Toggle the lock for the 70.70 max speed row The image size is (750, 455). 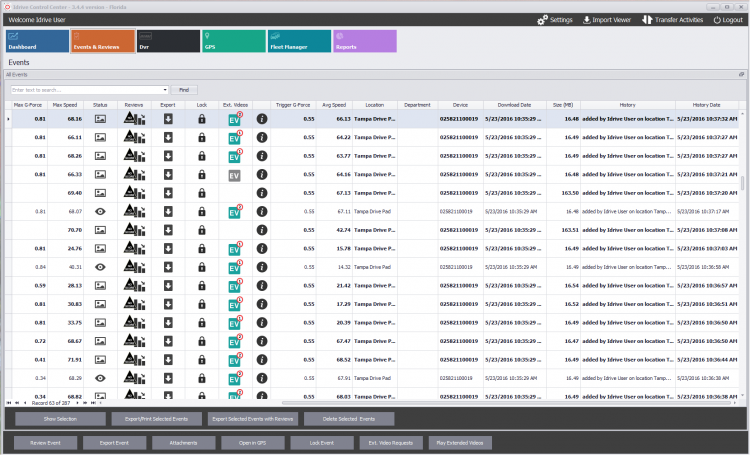pyautogui.click(x=202, y=230)
